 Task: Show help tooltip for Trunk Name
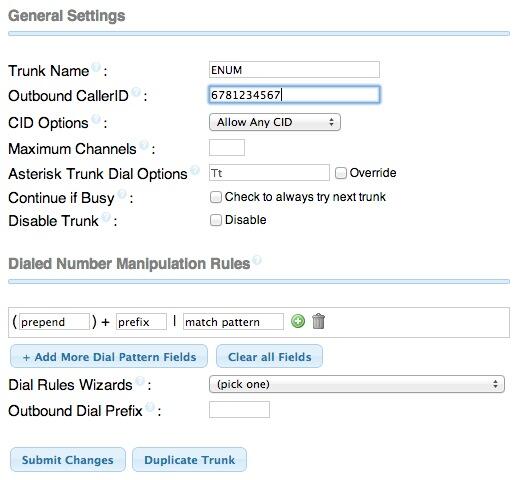click(96, 67)
